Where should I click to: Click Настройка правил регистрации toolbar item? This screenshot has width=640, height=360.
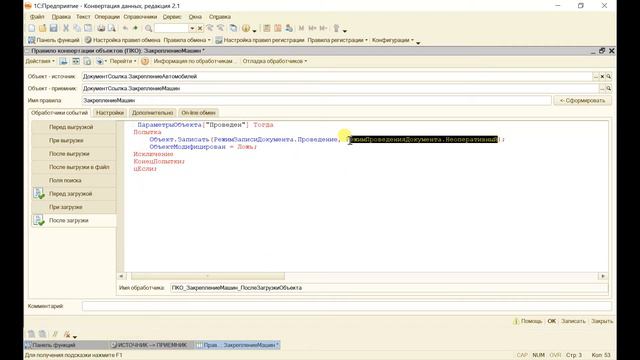click(x=260, y=40)
